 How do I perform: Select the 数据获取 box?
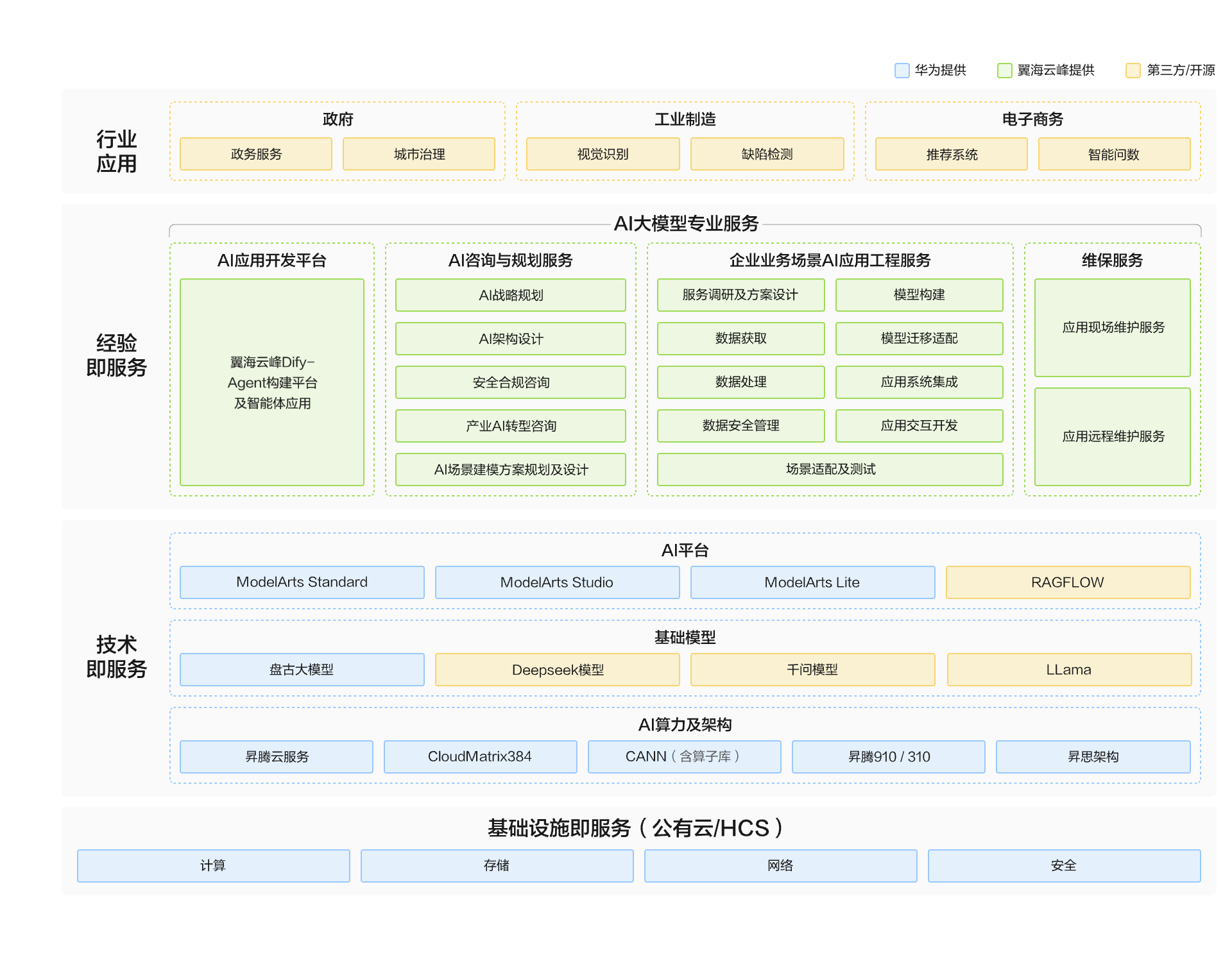741,339
